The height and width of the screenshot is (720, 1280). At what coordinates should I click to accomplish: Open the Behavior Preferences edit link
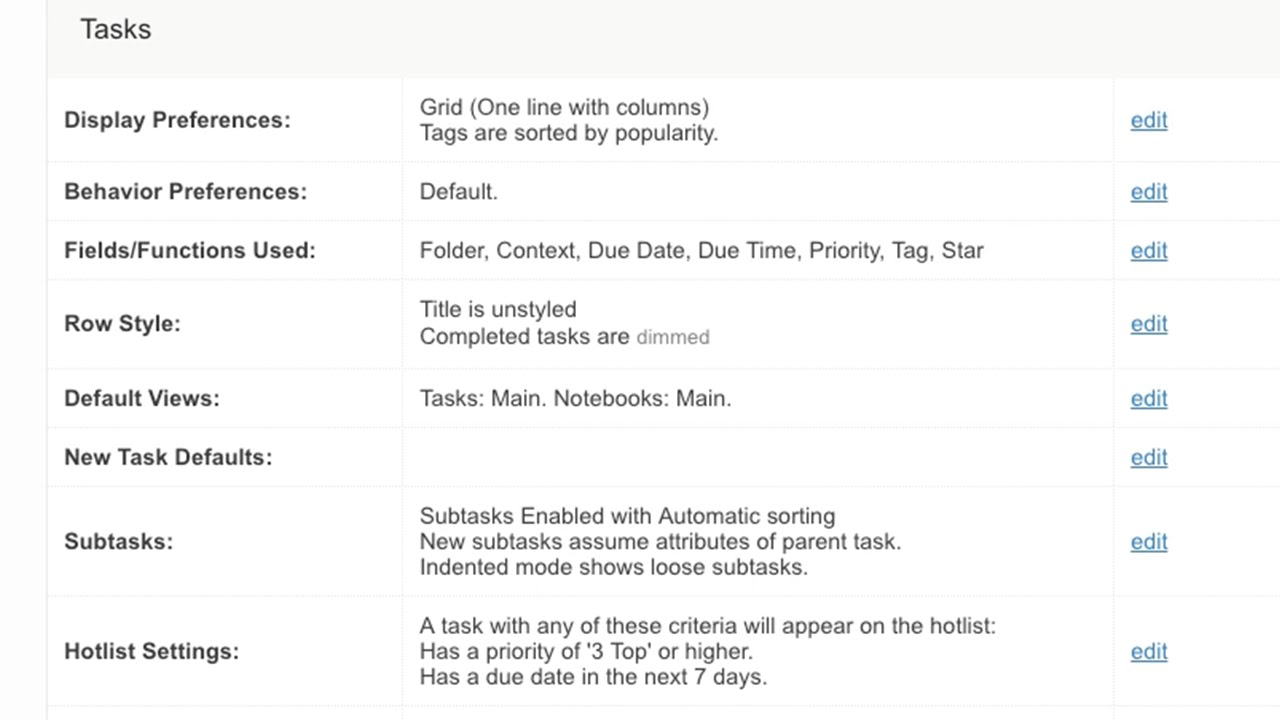1148,192
